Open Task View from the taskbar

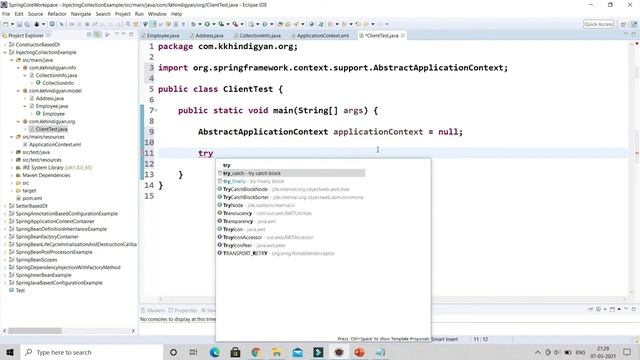pyautogui.click(x=193, y=352)
